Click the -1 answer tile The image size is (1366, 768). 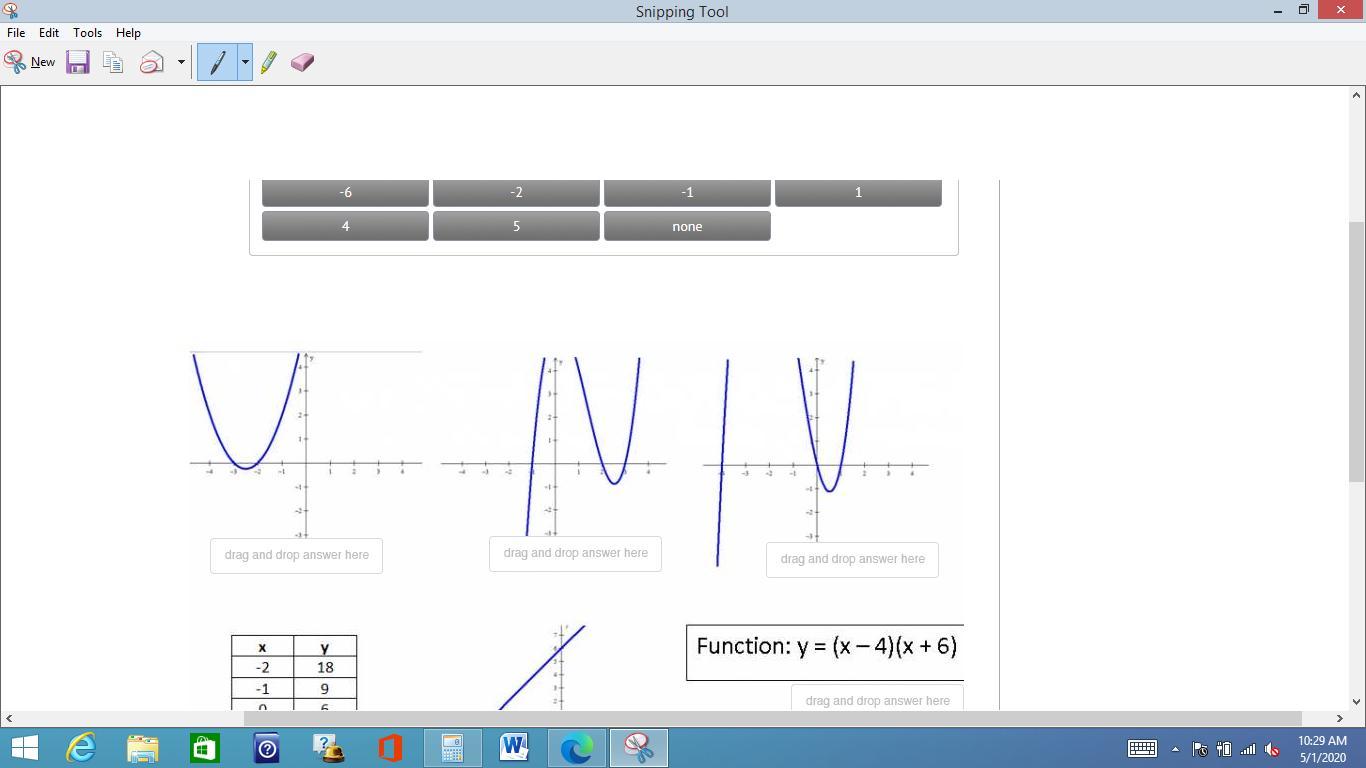(687, 193)
